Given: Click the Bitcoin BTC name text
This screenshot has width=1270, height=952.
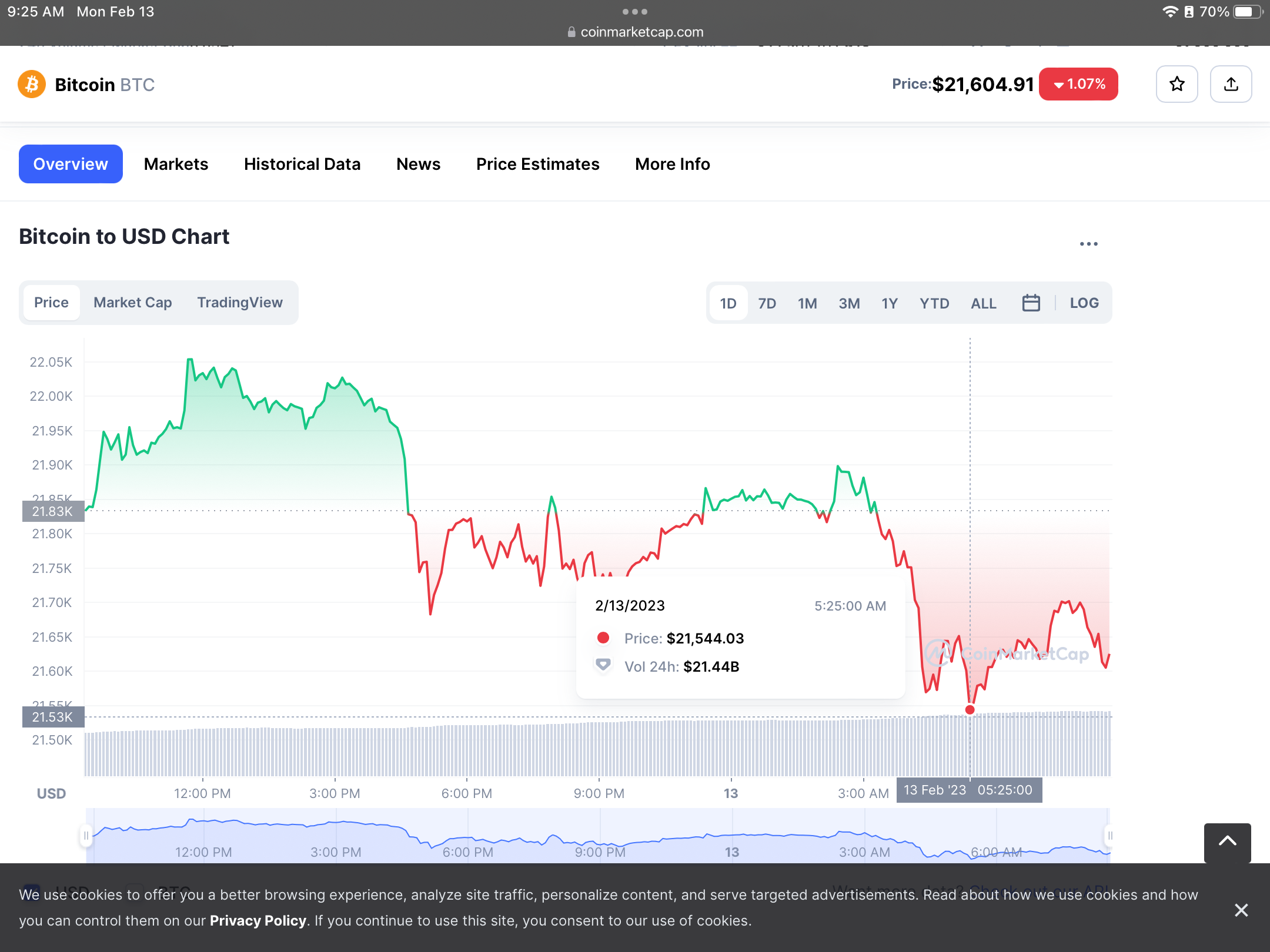Looking at the screenshot, I should coord(105,85).
